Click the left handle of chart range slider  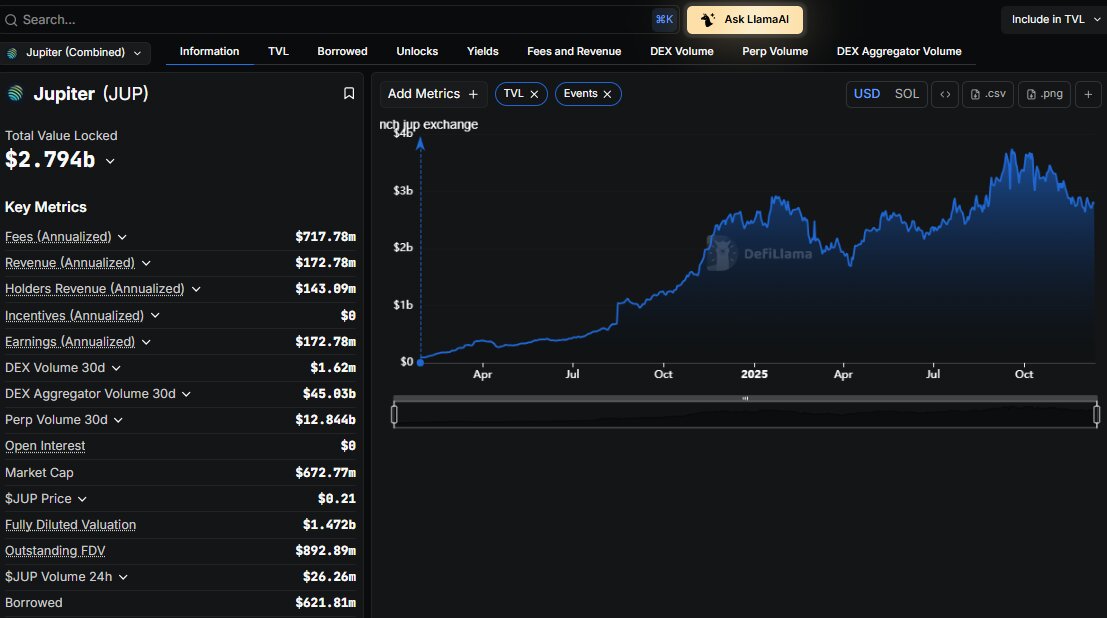[395, 414]
